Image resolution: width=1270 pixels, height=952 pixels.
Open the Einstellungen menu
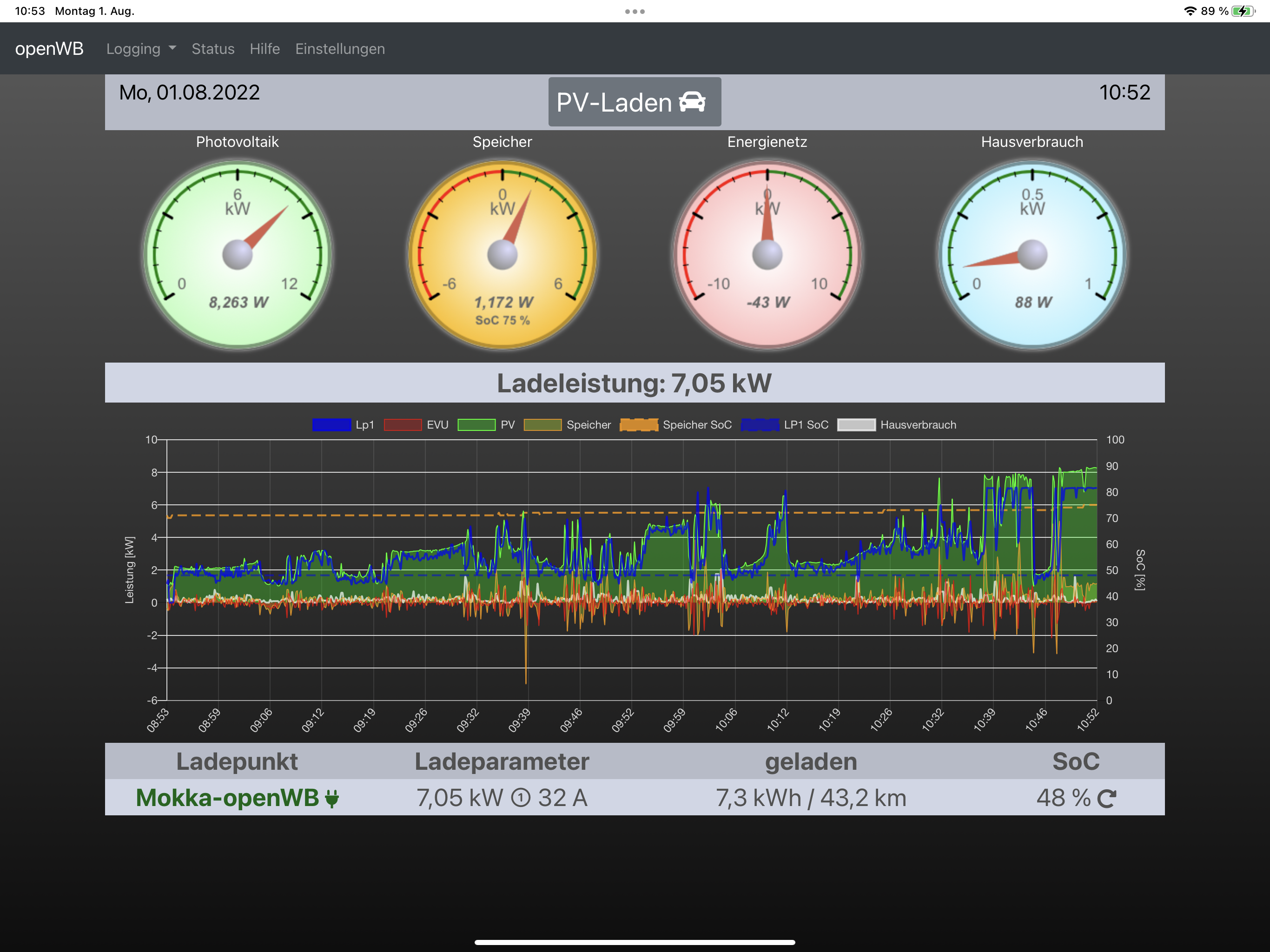tap(340, 49)
